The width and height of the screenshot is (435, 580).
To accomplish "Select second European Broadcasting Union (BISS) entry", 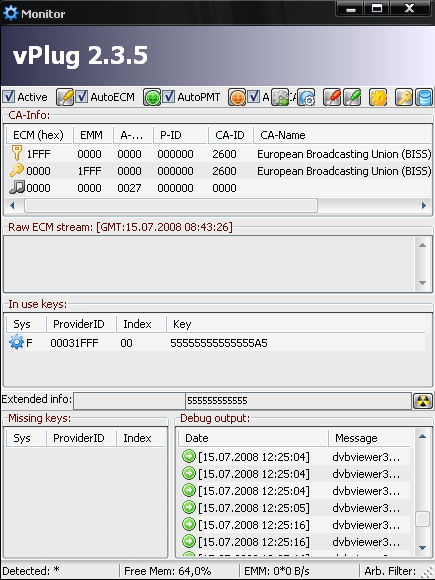I will 344,171.
